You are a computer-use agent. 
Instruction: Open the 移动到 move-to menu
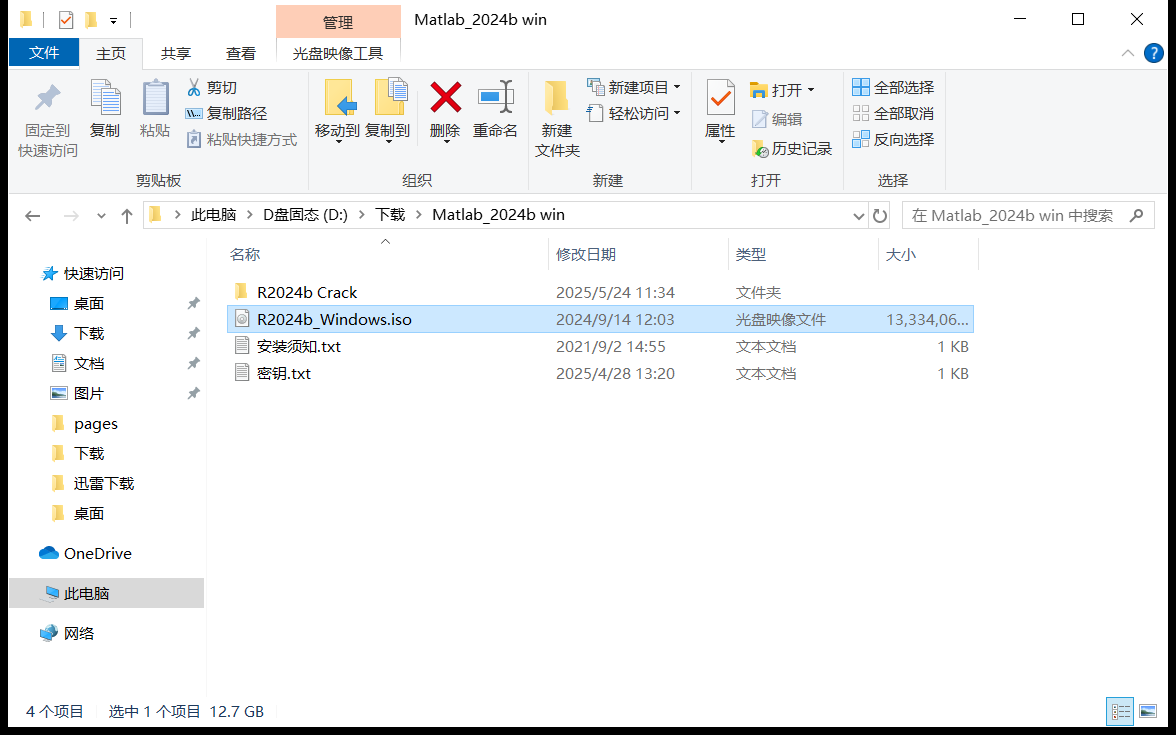(338, 112)
